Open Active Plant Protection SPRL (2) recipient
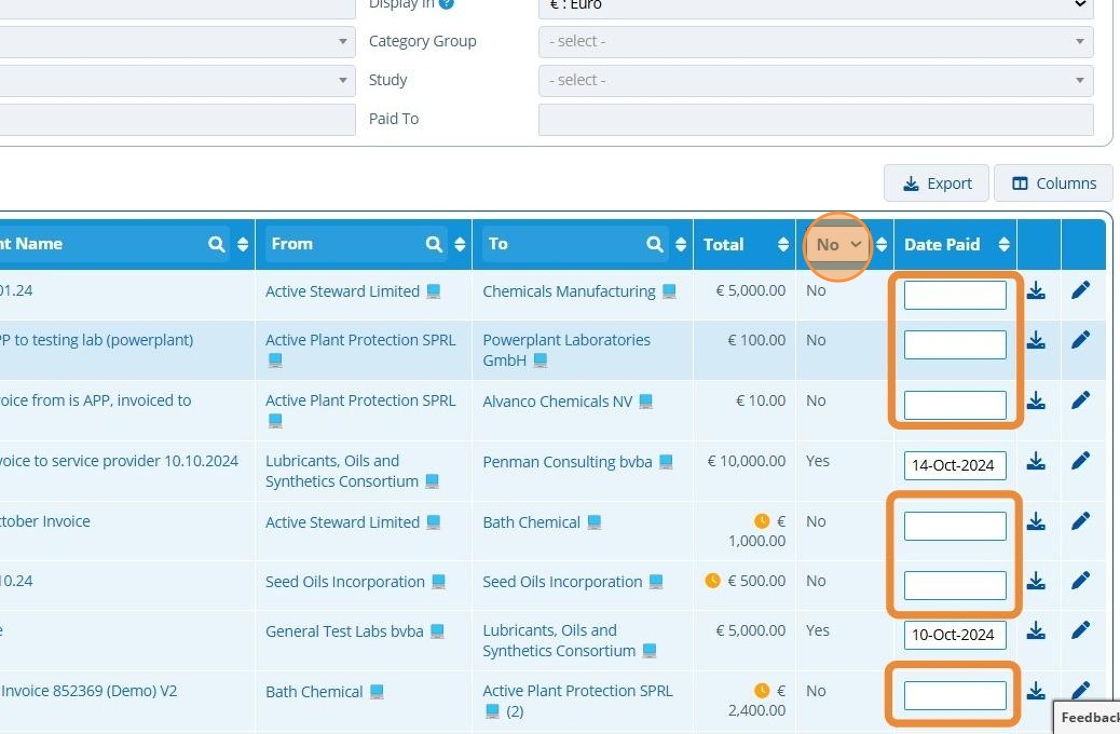 577,691
